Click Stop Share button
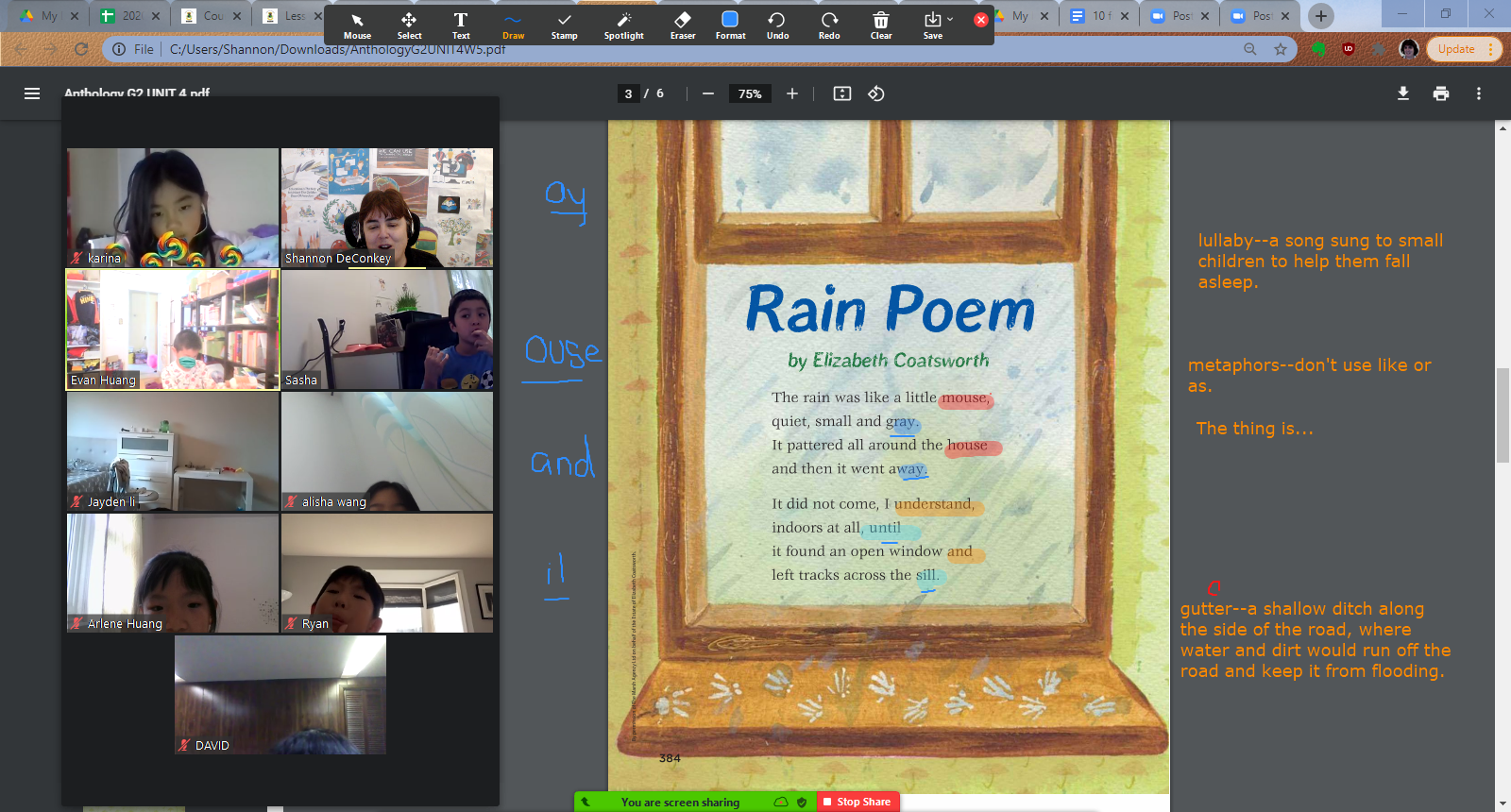1511x812 pixels. click(x=857, y=802)
